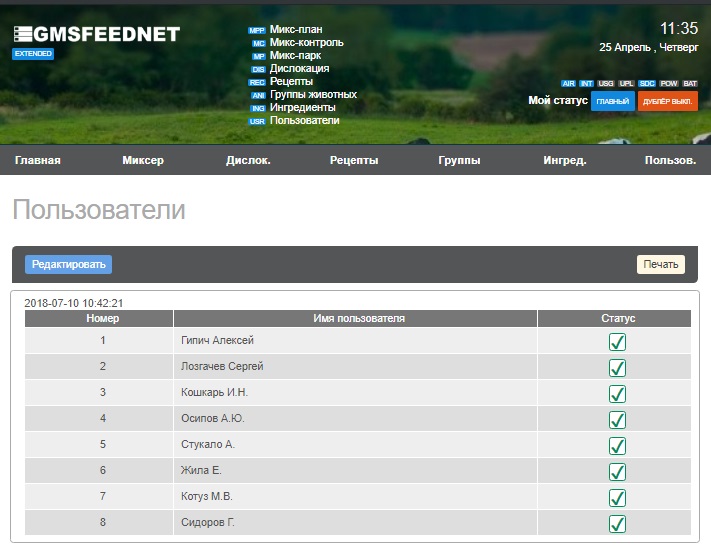Open the Пользов. tab
Viewport: 711px width, 554px height.
pyautogui.click(x=670, y=160)
